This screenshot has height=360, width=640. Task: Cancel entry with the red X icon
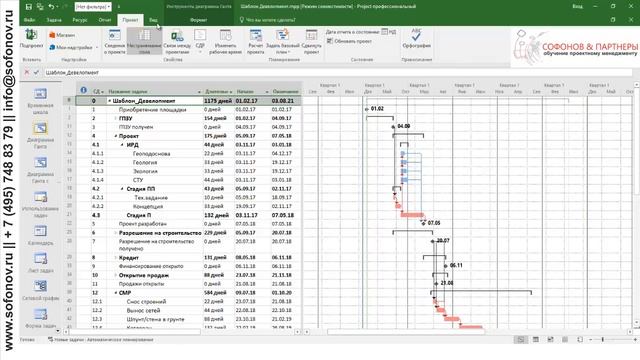[27, 72]
